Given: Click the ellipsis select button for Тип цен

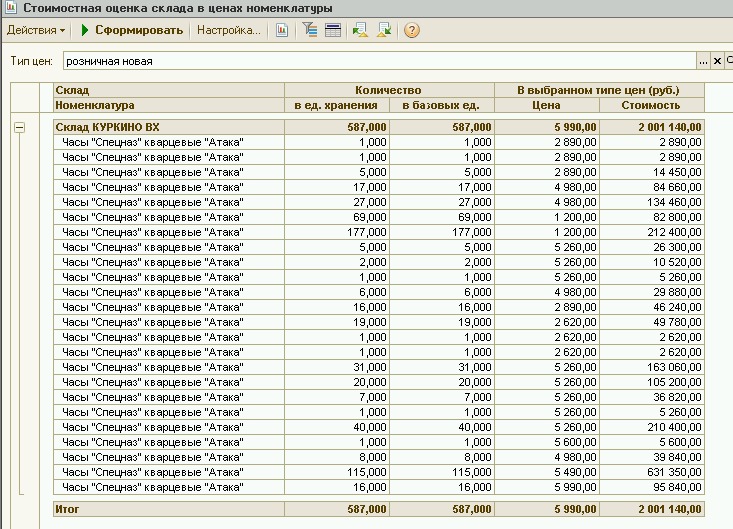Looking at the screenshot, I should pos(703,61).
